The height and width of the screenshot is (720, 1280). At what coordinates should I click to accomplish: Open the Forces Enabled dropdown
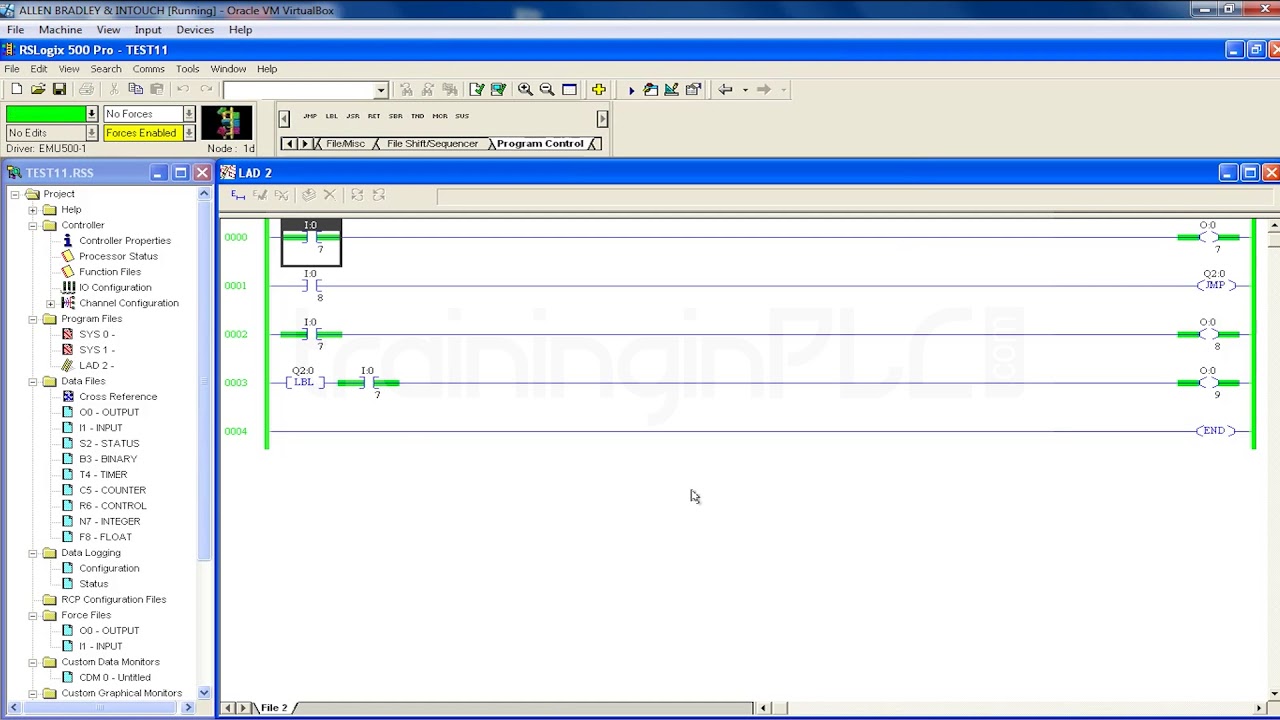[189, 133]
